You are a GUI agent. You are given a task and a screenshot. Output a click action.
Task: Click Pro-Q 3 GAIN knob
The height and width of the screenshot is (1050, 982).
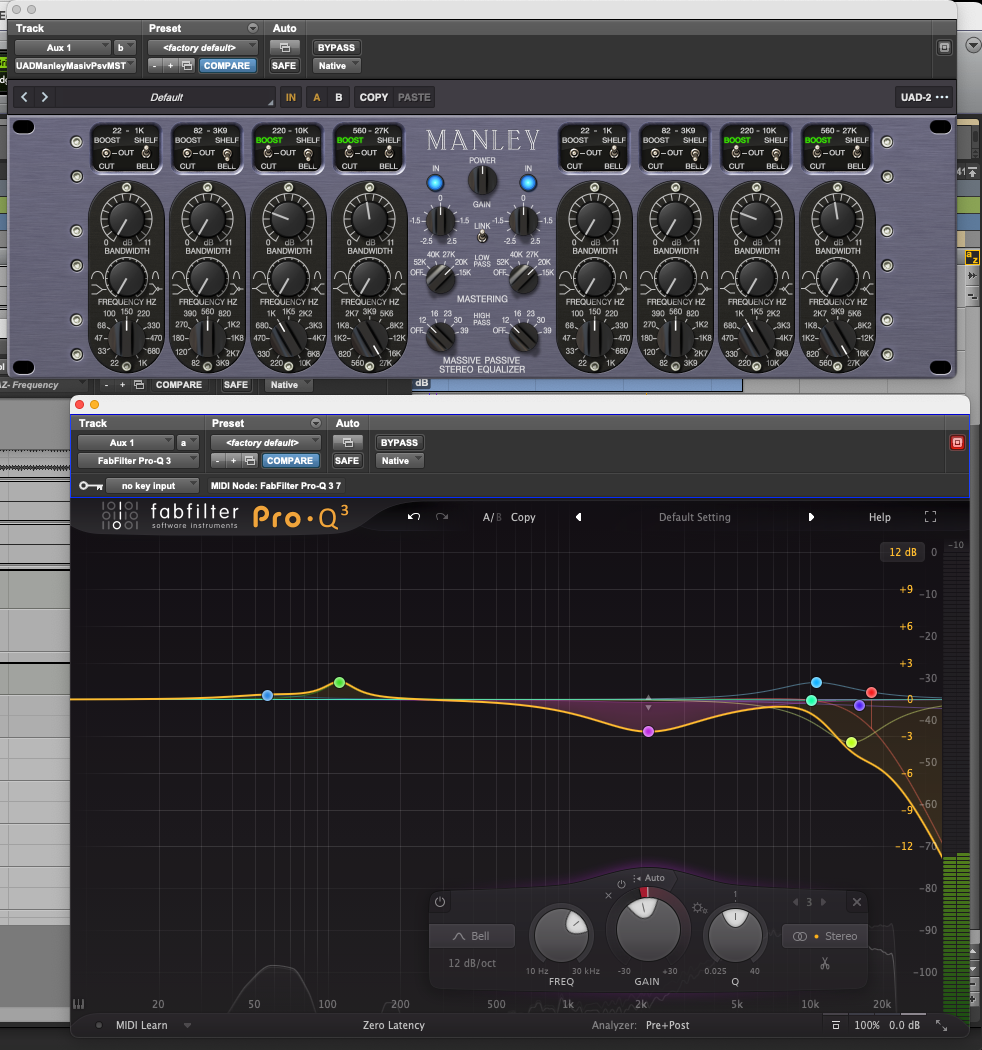[x=648, y=929]
